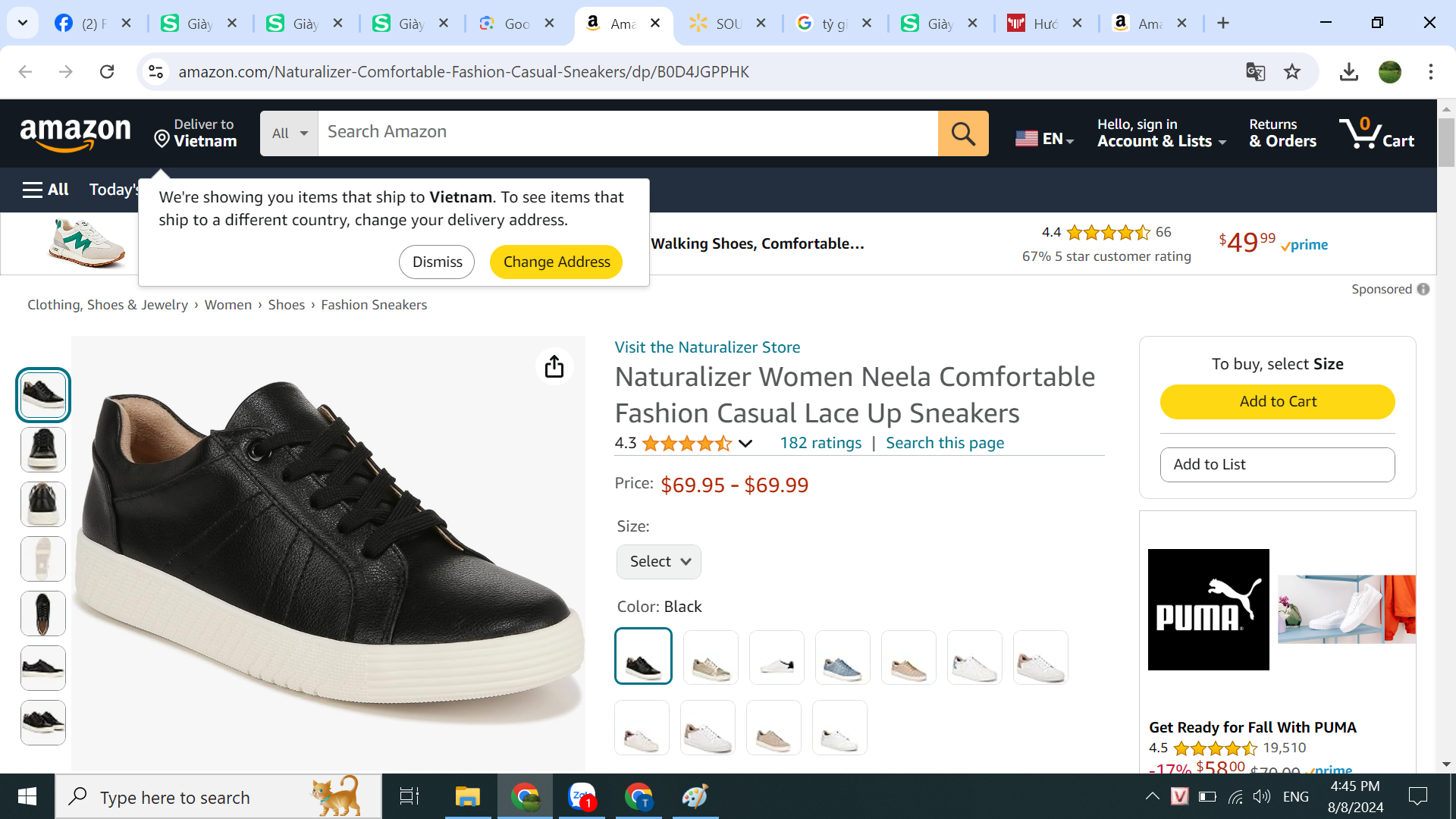Open the All search category dropdown
This screenshot has height=819, width=1456.
[x=289, y=133]
